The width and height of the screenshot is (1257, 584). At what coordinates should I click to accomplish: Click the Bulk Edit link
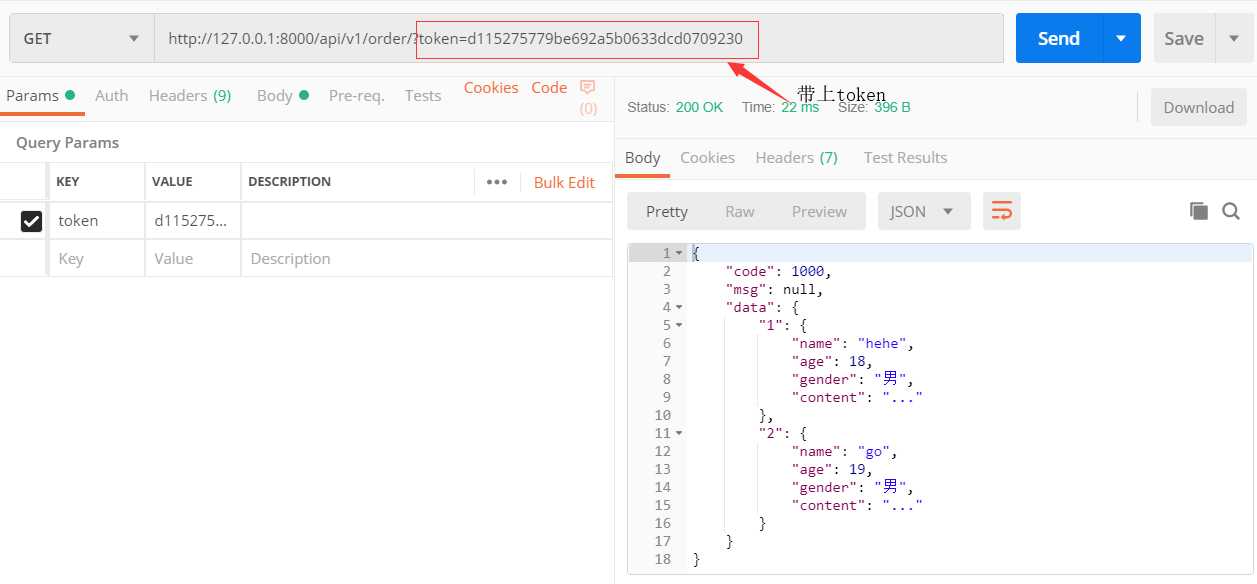(x=564, y=182)
